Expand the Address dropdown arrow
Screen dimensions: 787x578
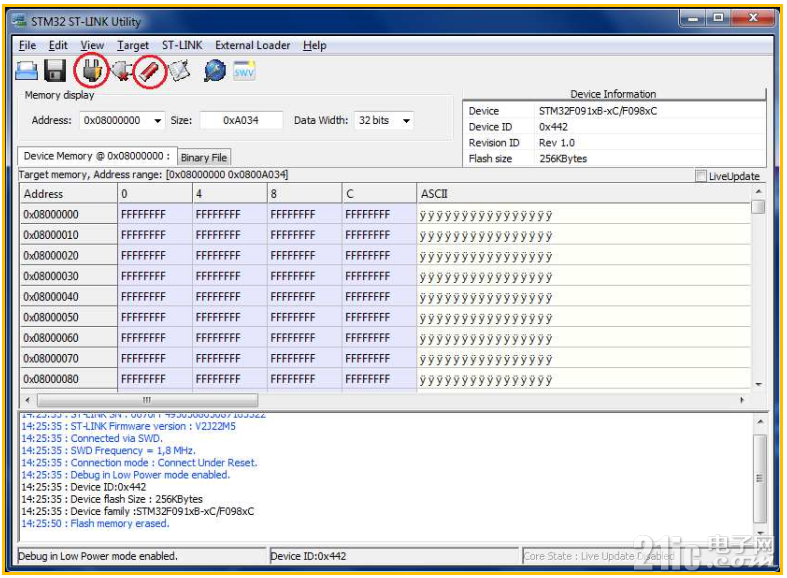pyautogui.click(x=158, y=120)
